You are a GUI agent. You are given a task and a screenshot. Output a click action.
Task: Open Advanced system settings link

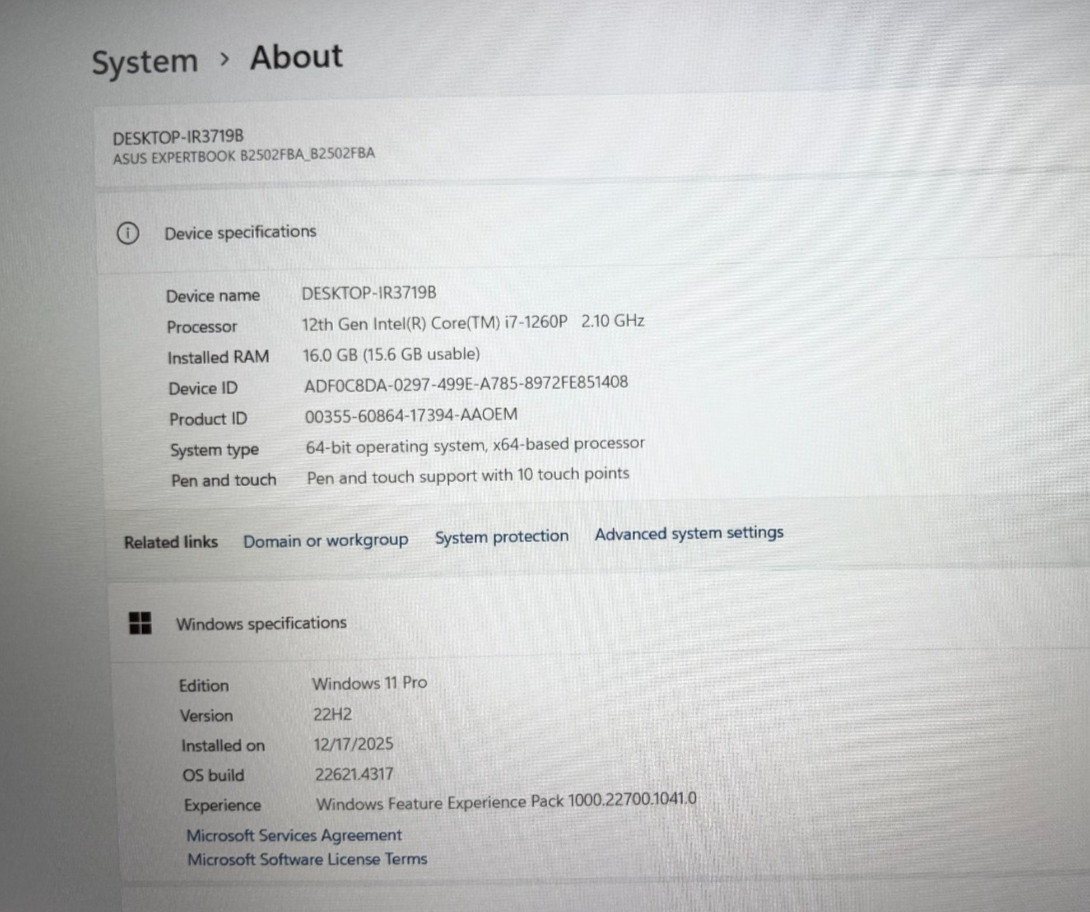[689, 533]
